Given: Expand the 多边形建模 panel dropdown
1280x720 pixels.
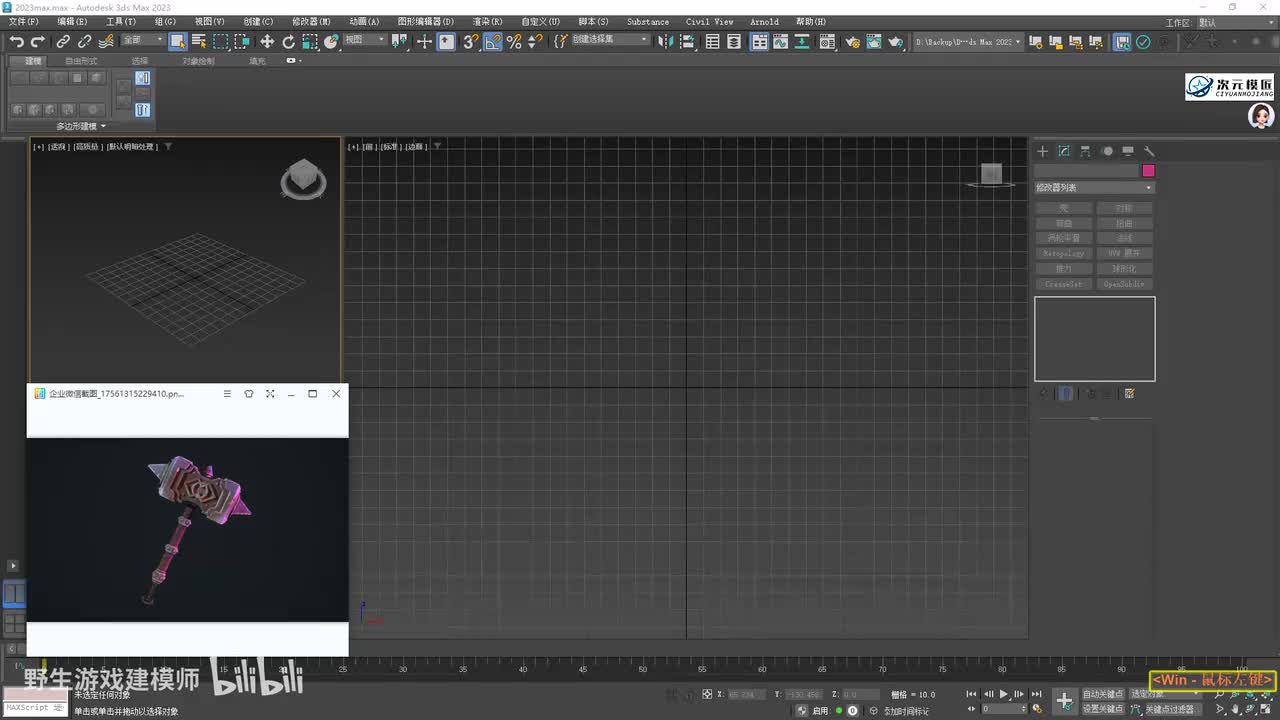Looking at the screenshot, I should click(x=81, y=126).
